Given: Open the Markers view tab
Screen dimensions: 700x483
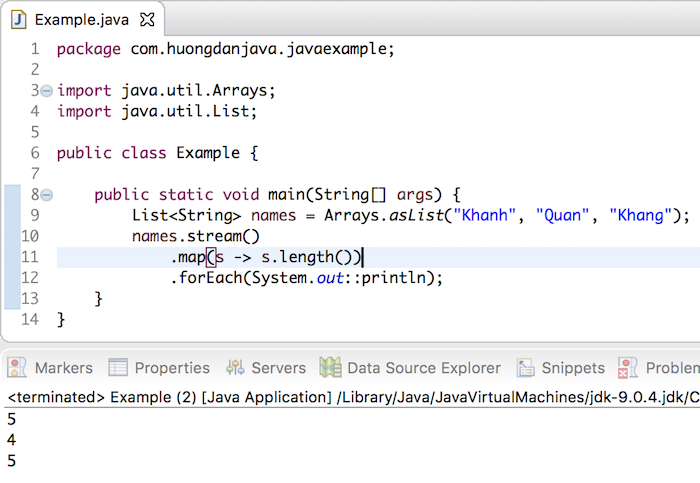Looking at the screenshot, I should pos(50,368).
